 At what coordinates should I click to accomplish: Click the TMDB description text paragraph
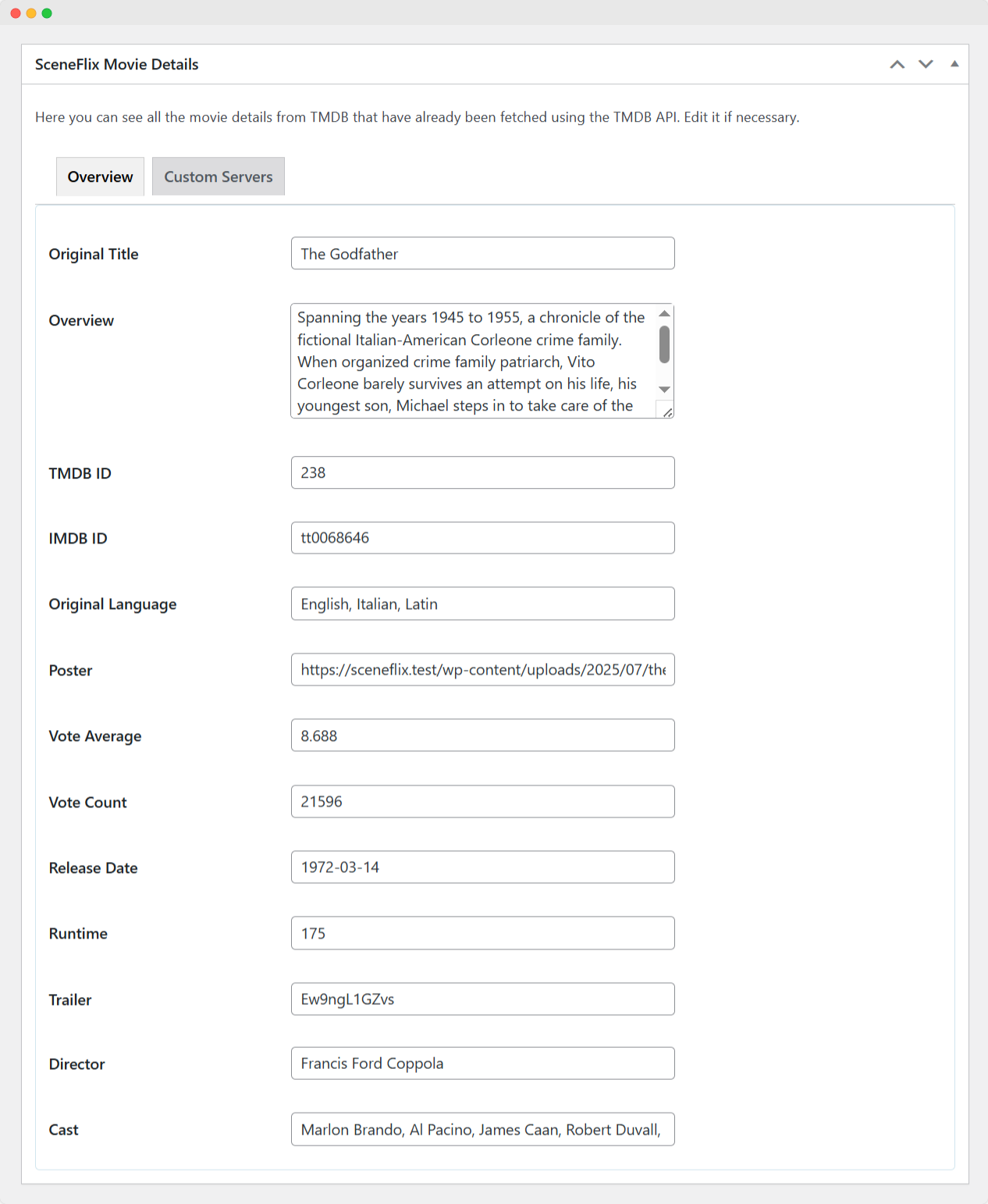click(x=418, y=117)
